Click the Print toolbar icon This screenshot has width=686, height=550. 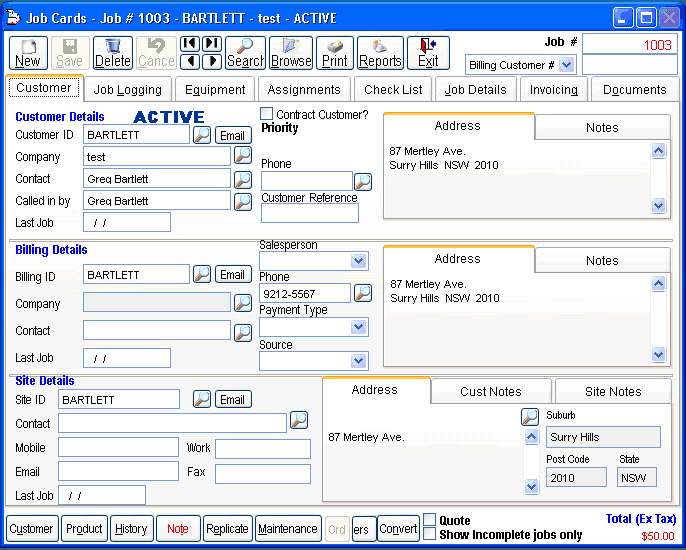(x=335, y=53)
